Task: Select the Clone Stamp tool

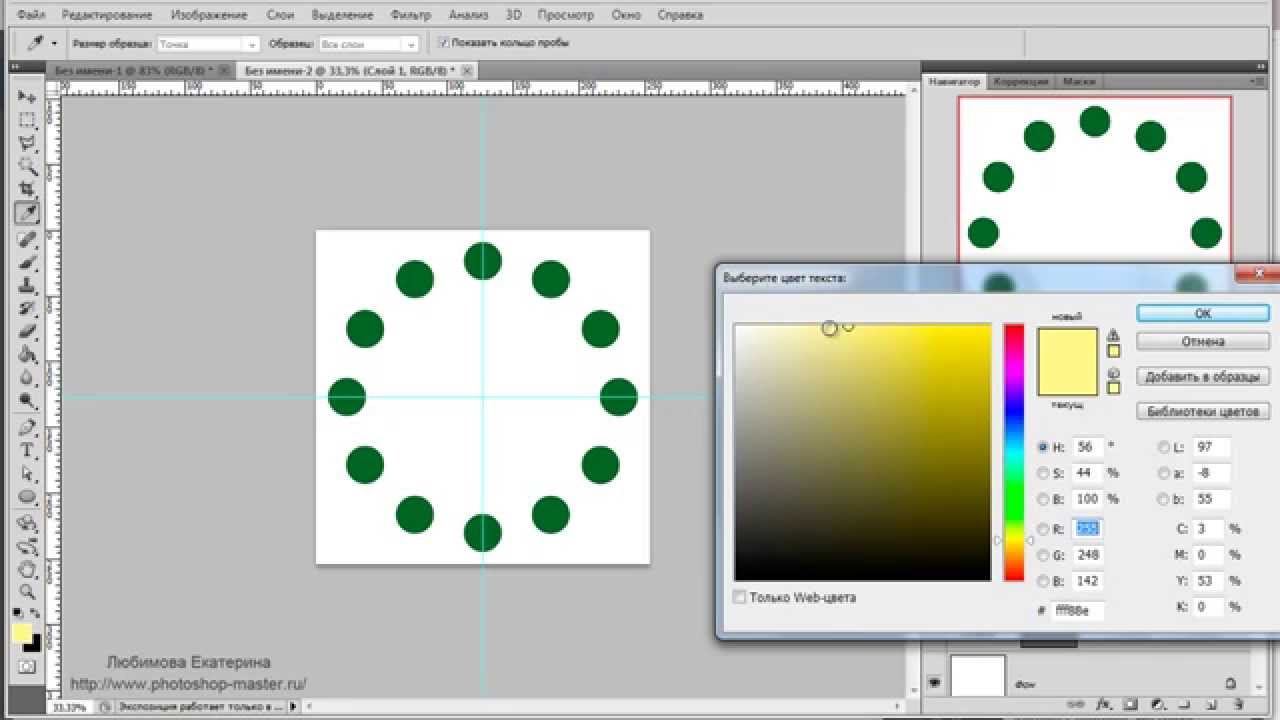Action: [27, 285]
